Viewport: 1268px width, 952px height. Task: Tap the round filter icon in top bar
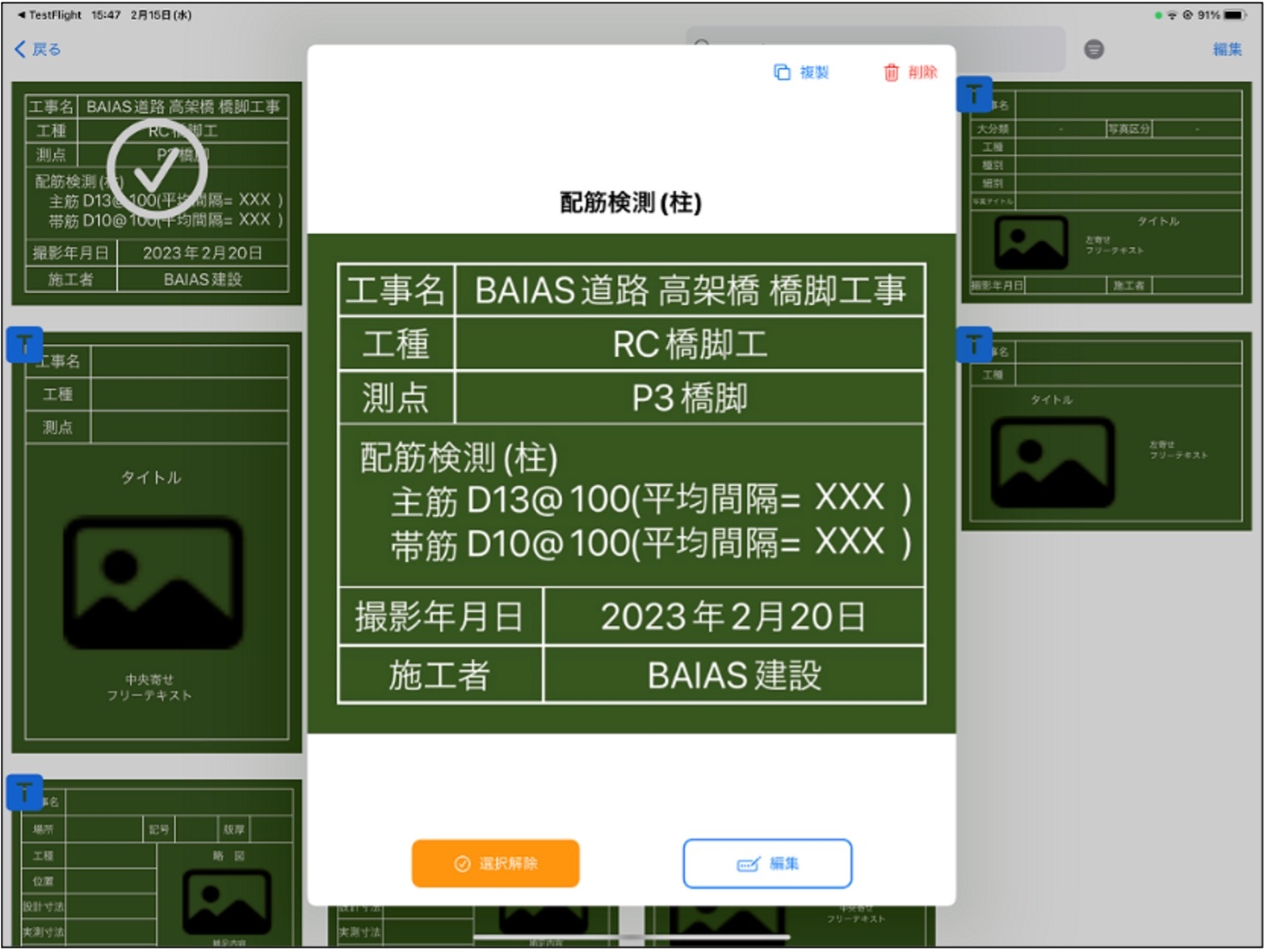[x=1094, y=49]
